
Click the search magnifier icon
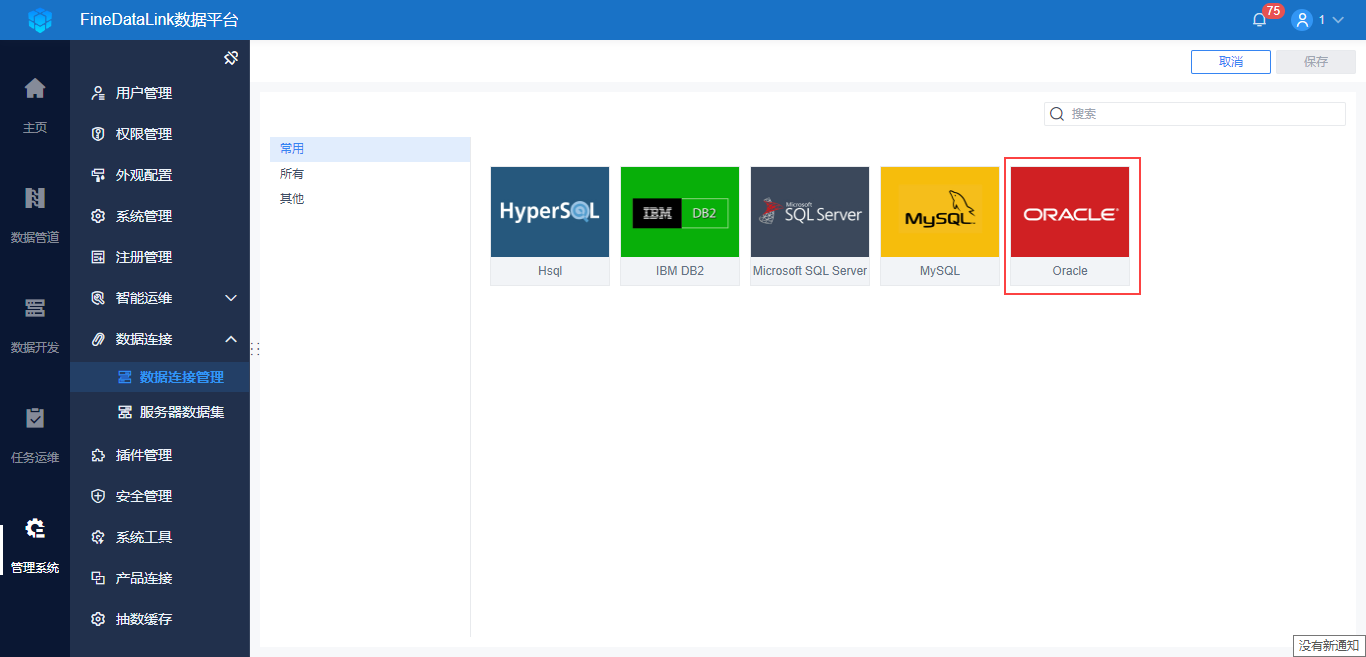click(1057, 114)
